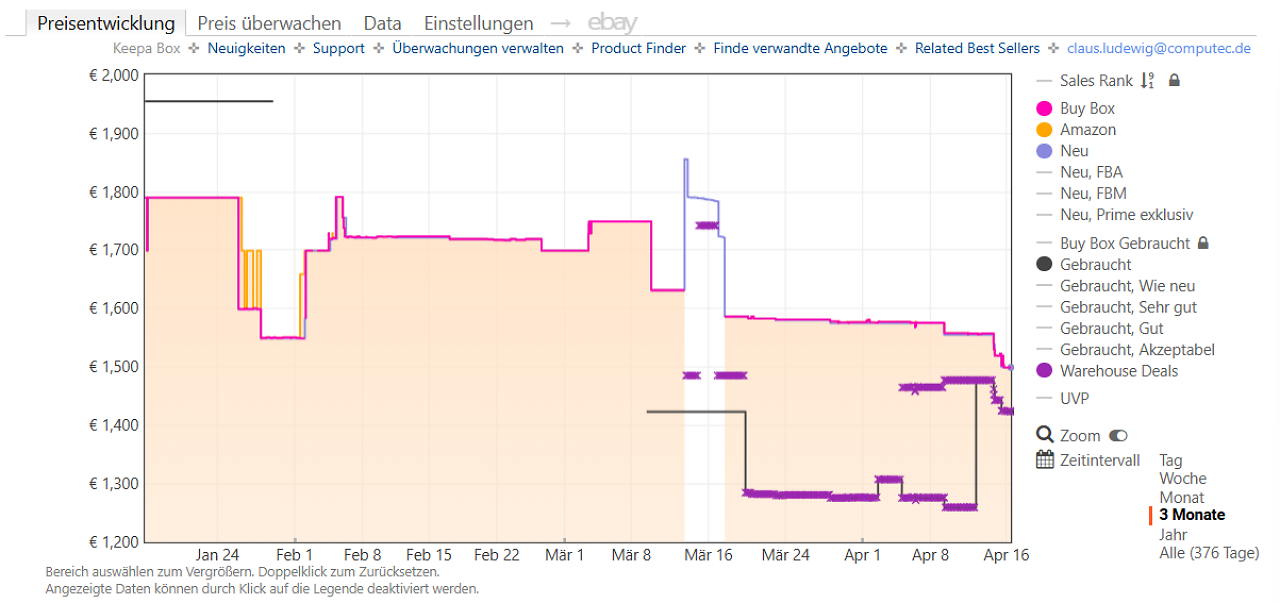Click the lock icon beside Sales Rank

[1174, 81]
